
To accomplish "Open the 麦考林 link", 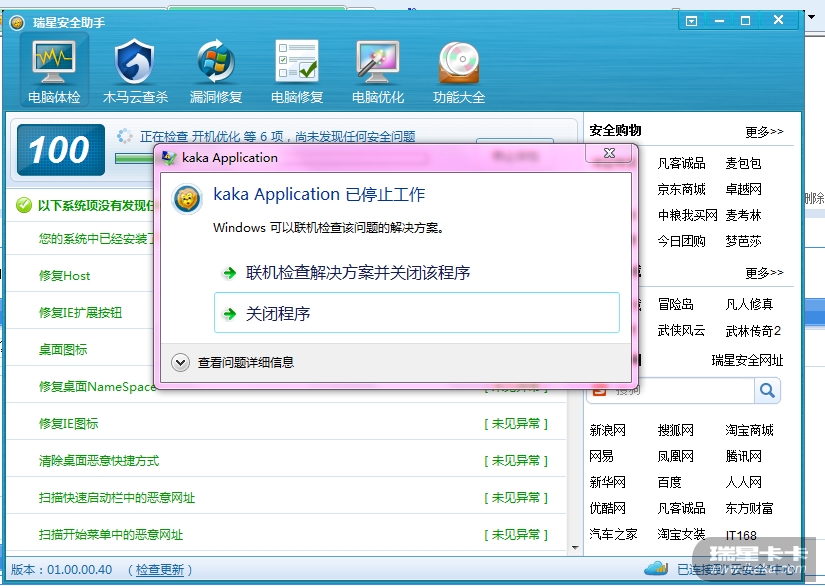I will [x=743, y=215].
